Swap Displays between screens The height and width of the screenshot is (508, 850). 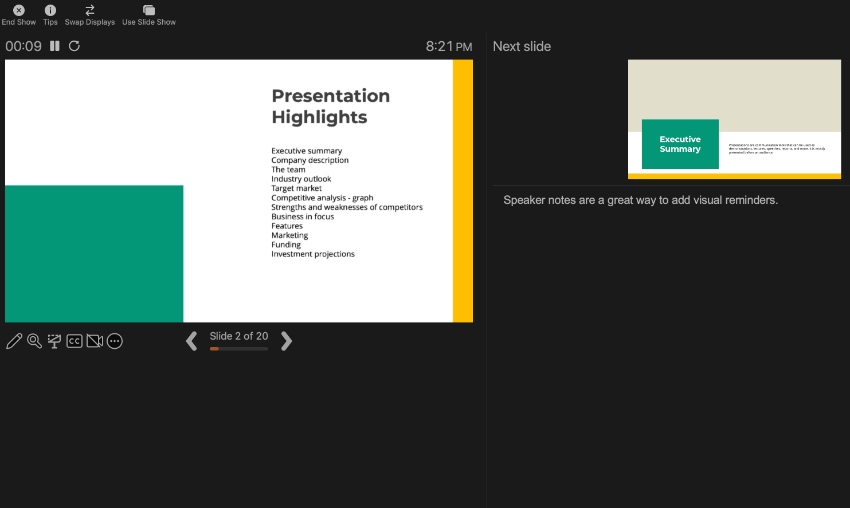pyautogui.click(x=89, y=15)
